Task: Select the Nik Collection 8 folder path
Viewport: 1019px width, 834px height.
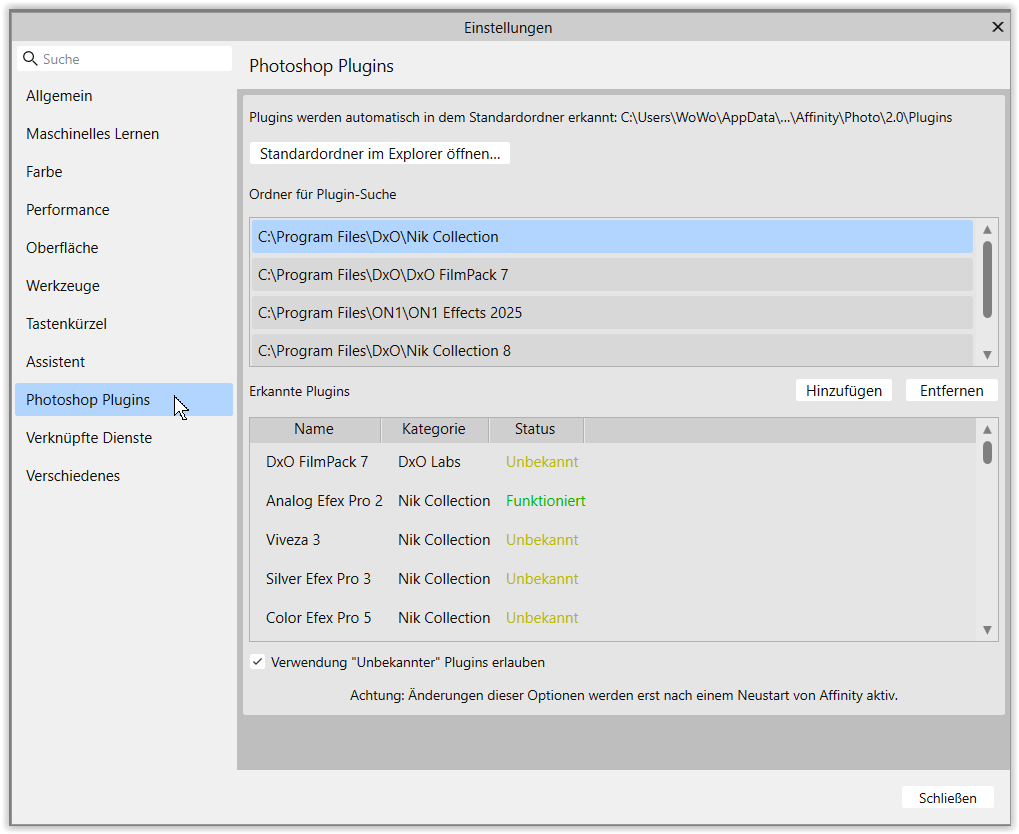Action: pyautogui.click(x=612, y=351)
